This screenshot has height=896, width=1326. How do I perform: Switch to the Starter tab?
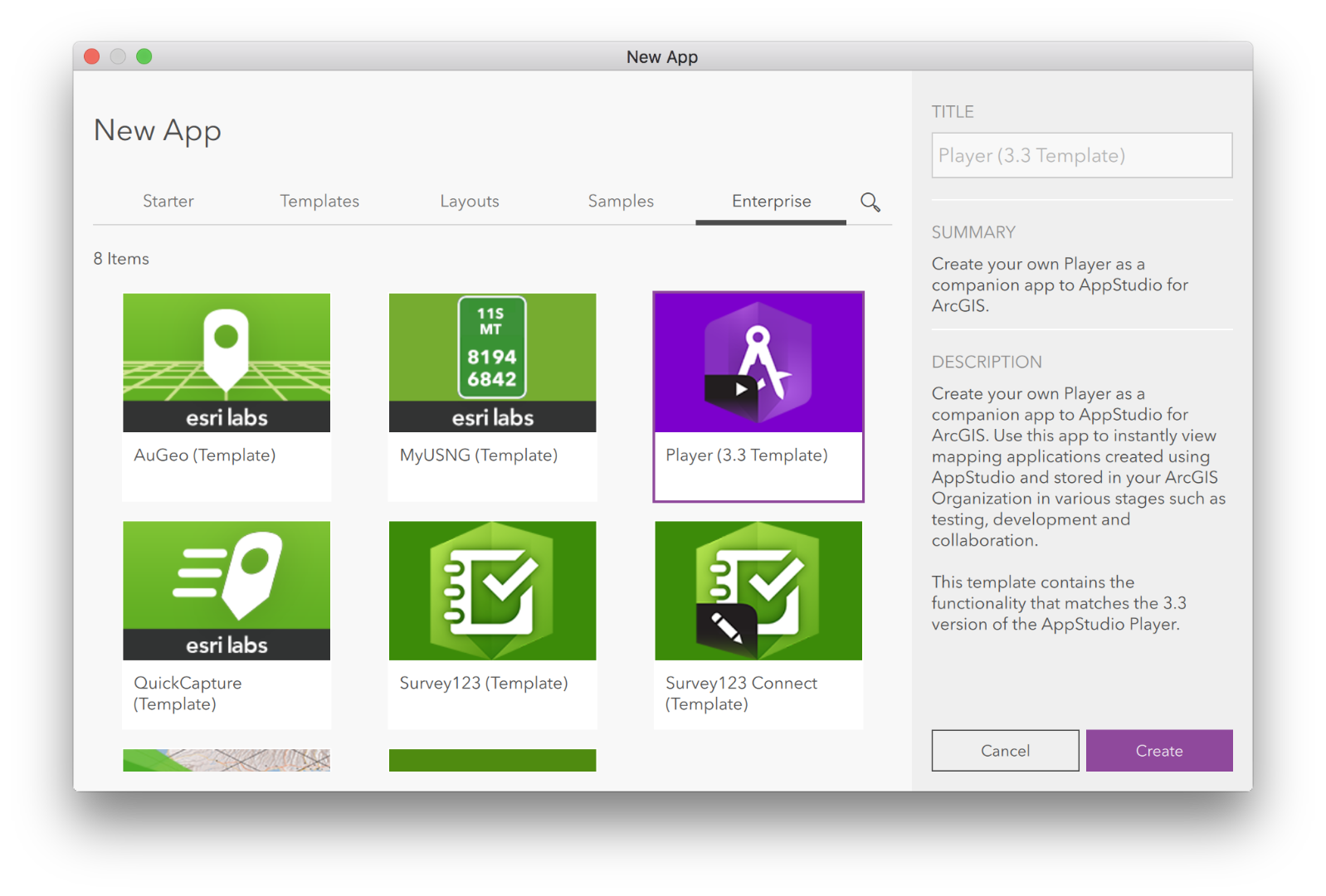(168, 201)
